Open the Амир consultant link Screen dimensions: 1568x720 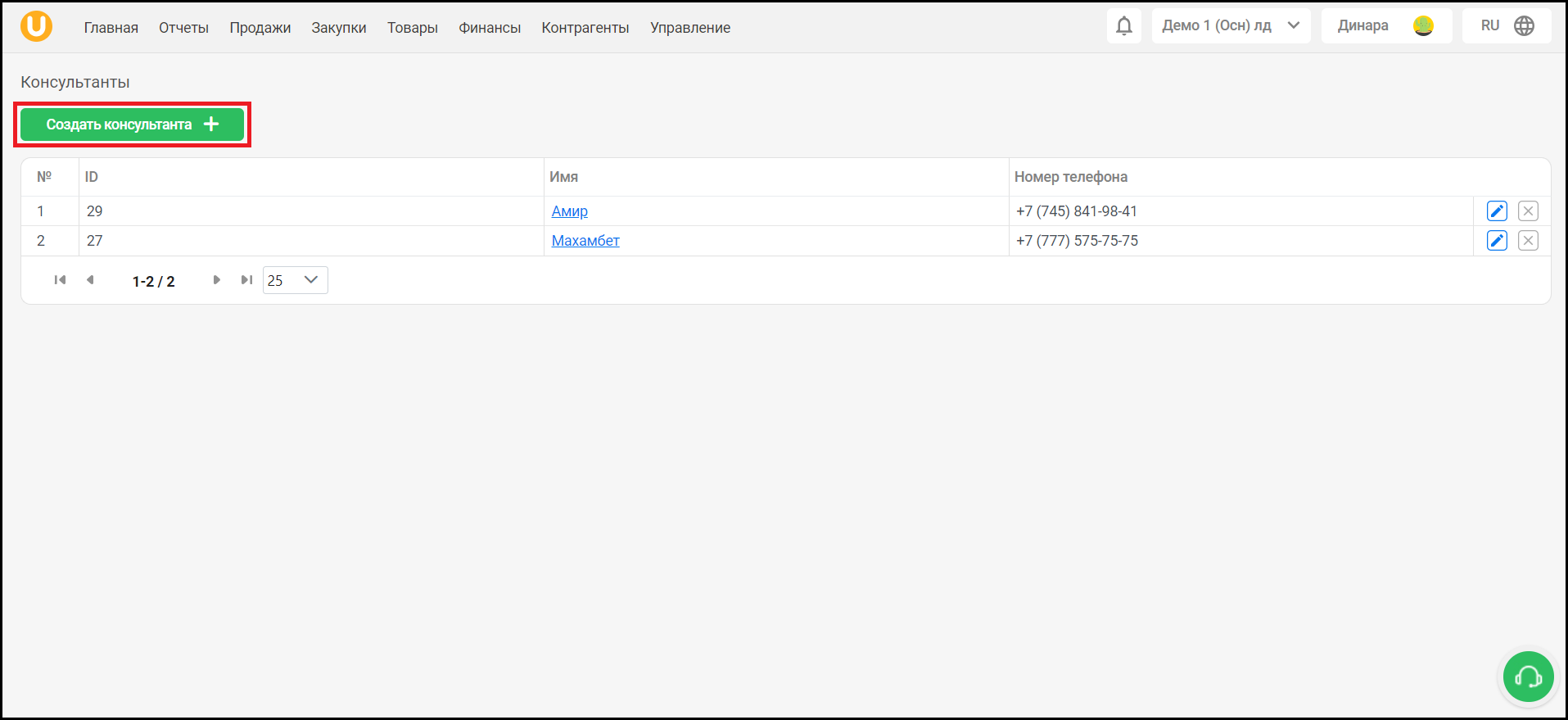[x=570, y=211]
